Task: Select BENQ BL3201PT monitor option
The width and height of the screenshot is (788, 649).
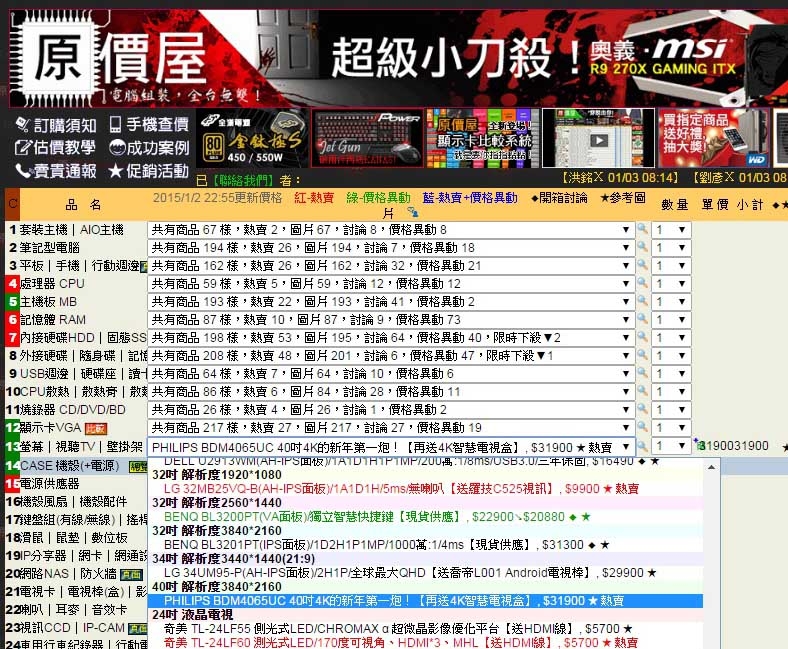Action: (x=386, y=545)
